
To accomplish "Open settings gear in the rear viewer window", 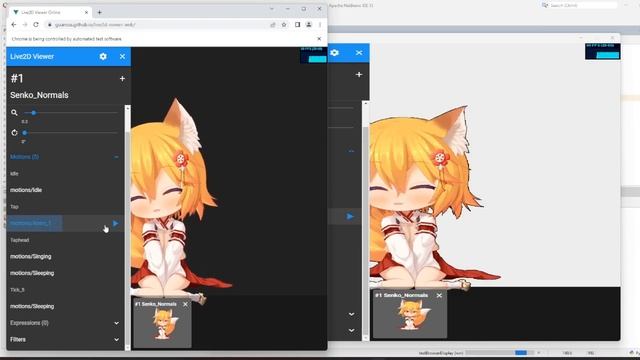I will click(335, 53).
